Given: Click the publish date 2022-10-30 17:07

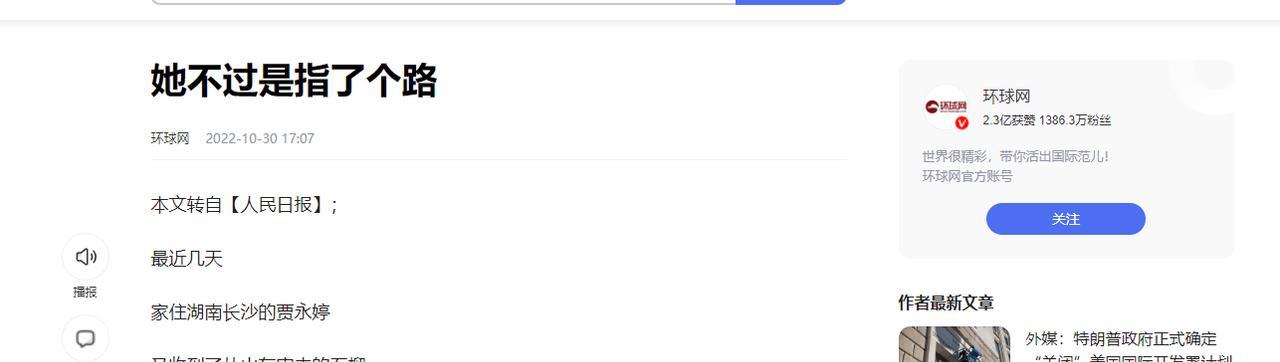Looking at the screenshot, I should coord(260,138).
